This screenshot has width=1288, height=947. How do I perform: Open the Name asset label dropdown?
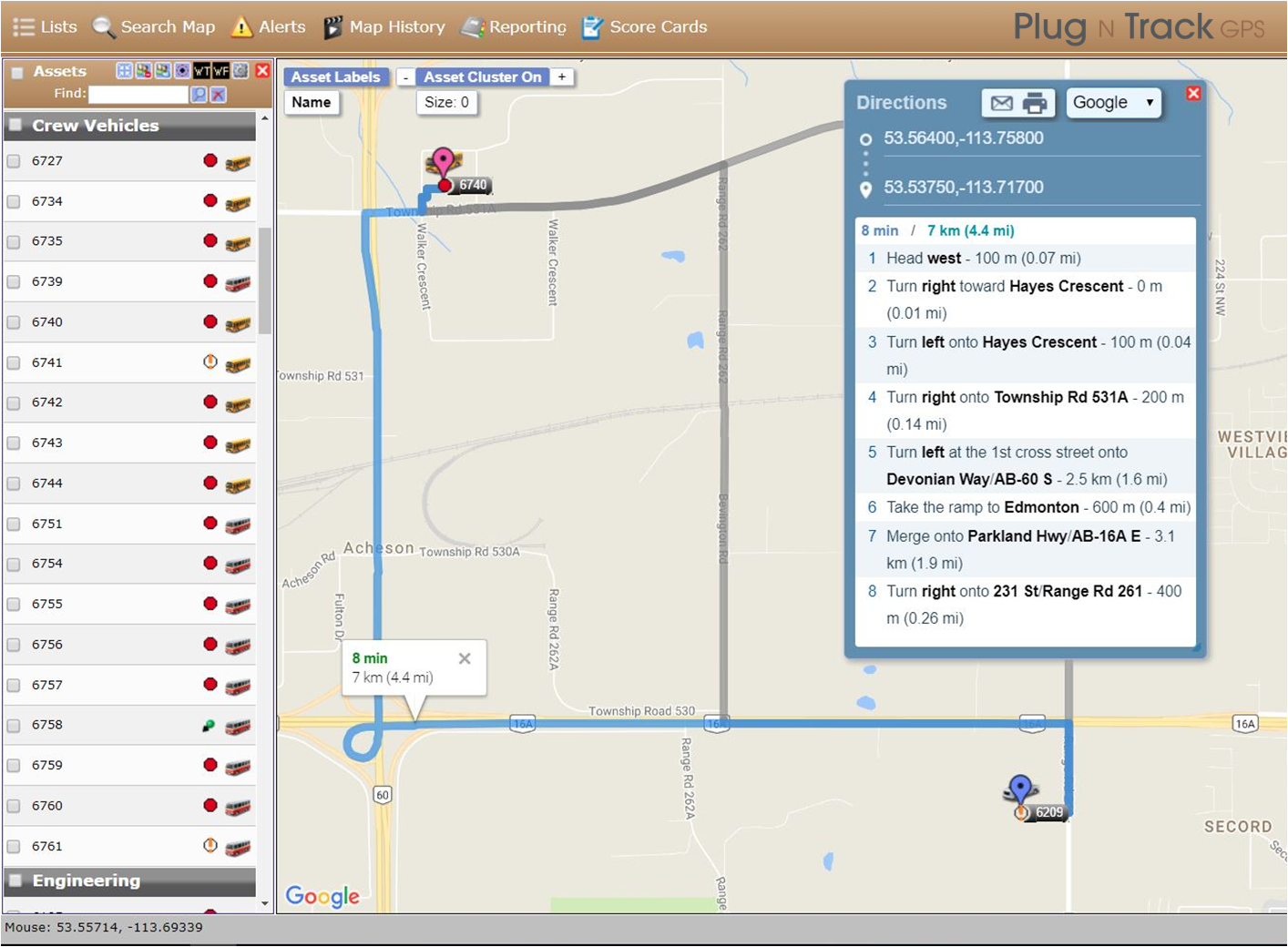[312, 103]
